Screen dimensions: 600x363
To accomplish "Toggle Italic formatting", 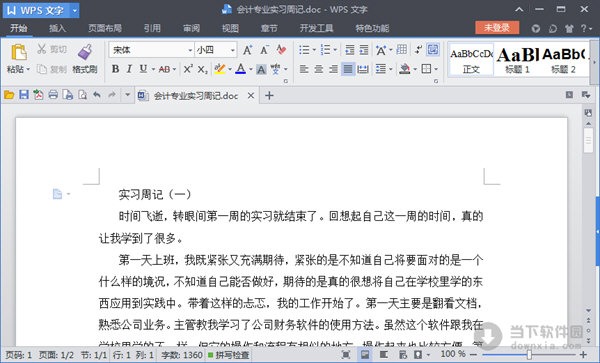I will pos(129,69).
